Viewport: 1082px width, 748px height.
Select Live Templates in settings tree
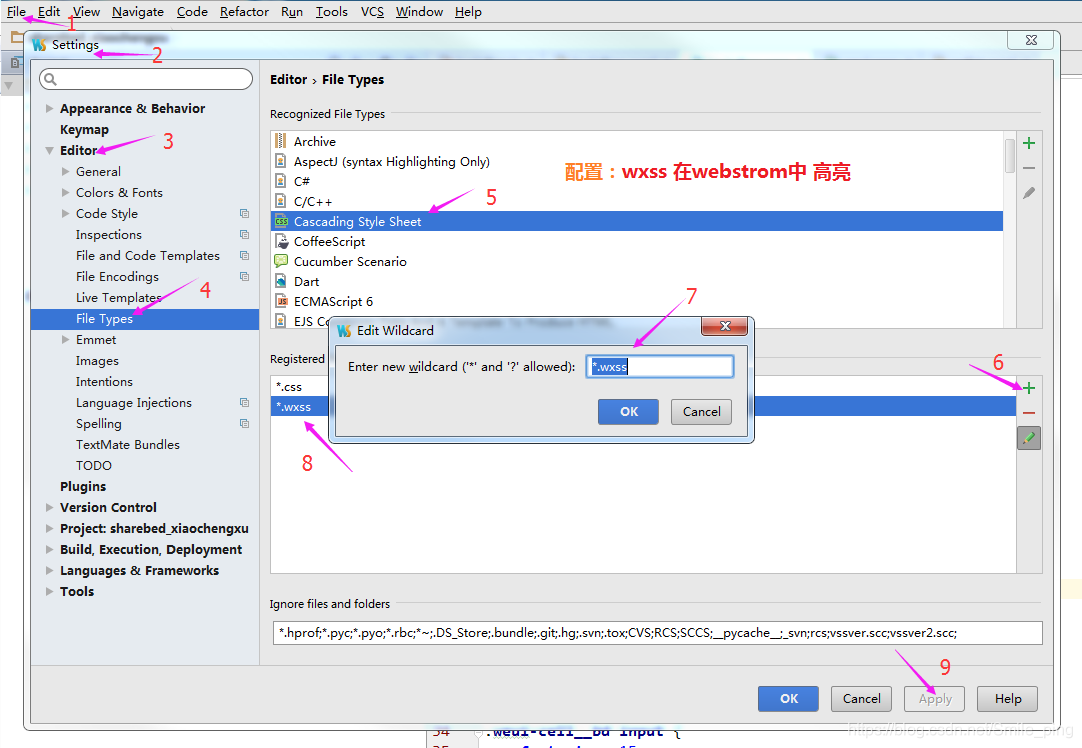click(119, 297)
